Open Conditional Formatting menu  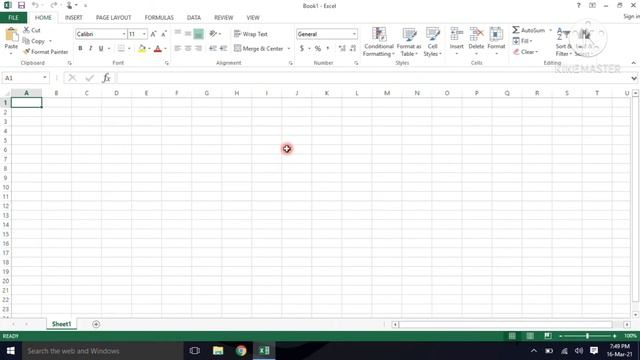click(379, 42)
